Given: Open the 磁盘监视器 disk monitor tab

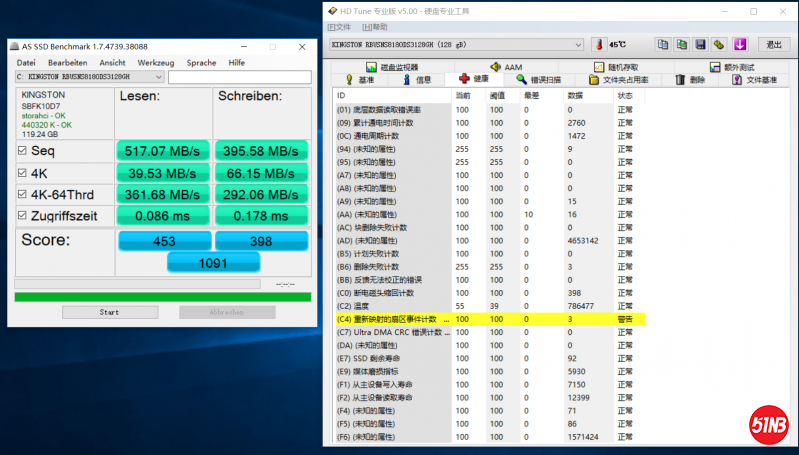Looking at the screenshot, I should (392, 67).
